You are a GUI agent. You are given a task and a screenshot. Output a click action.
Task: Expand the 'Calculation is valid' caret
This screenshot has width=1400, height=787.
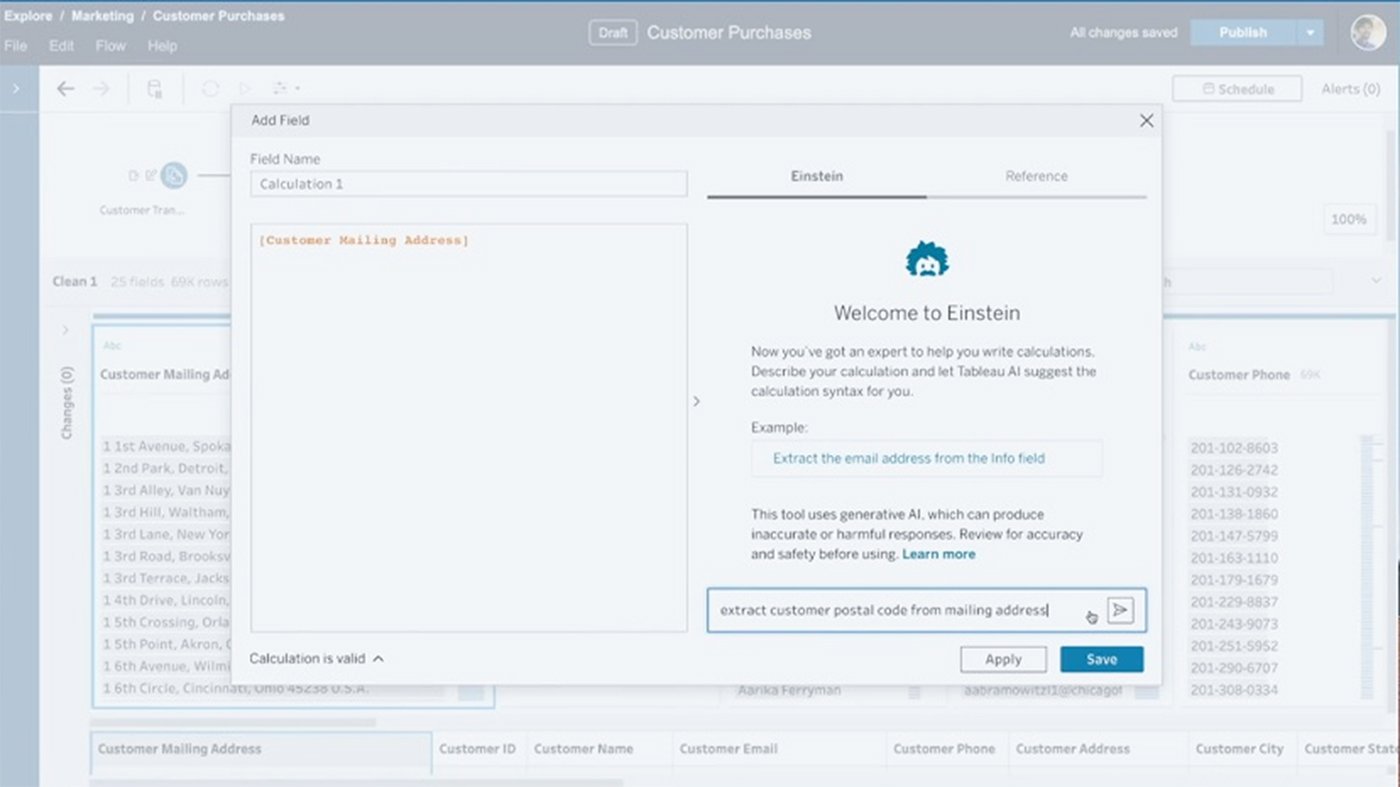[x=378, y=659]
